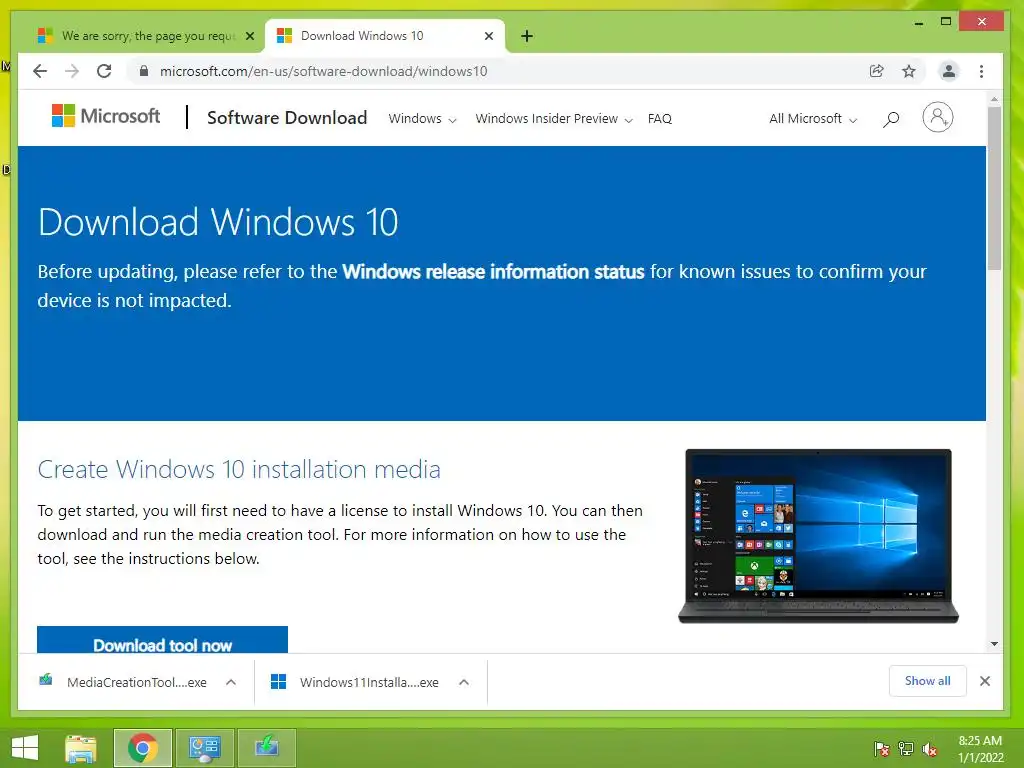Expand options for MediaCreationTool download
Viewport: 1024px width, 768px height.
[x=231, y=682]
